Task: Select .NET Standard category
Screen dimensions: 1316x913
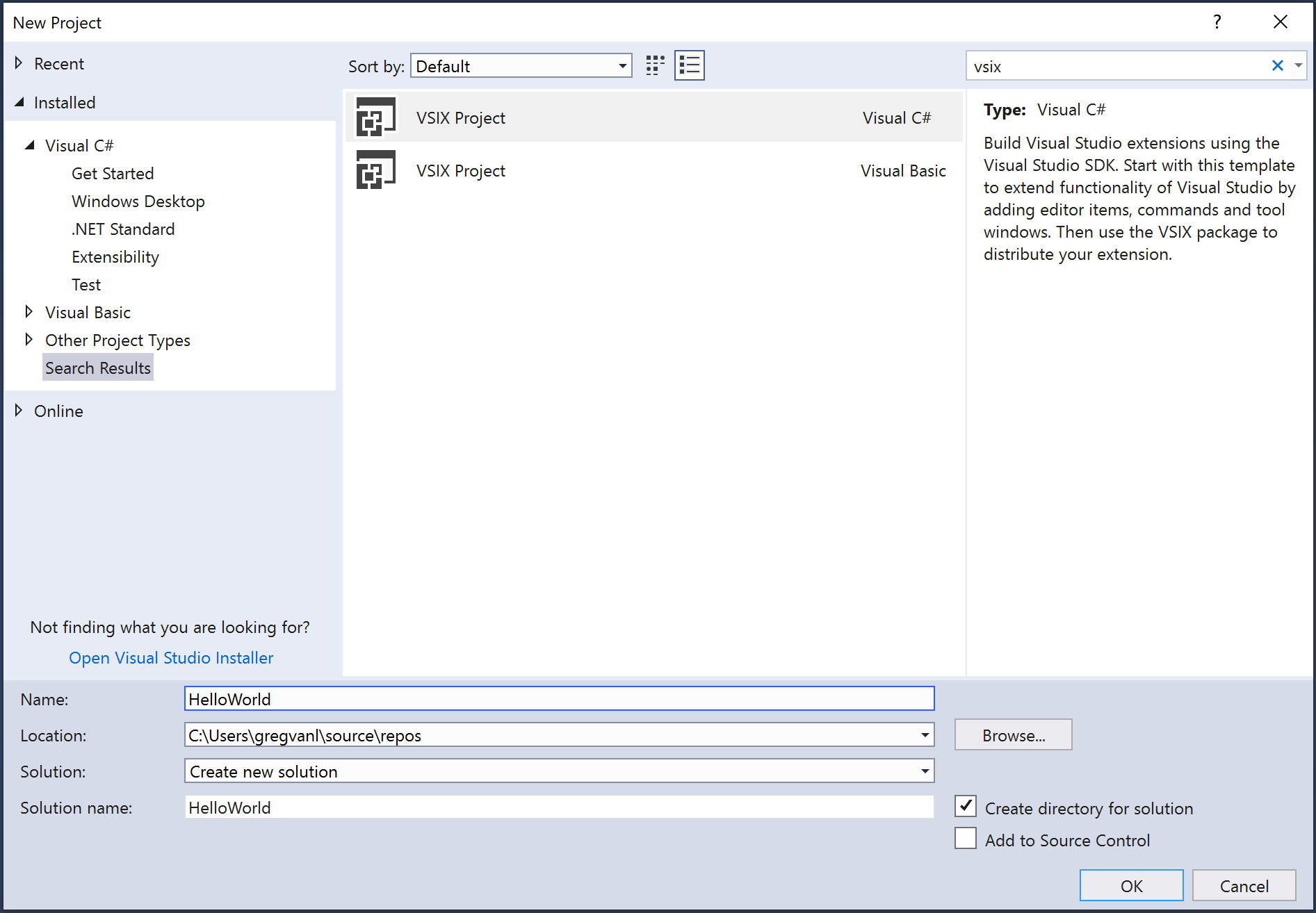Action: [x=123, y=229]
